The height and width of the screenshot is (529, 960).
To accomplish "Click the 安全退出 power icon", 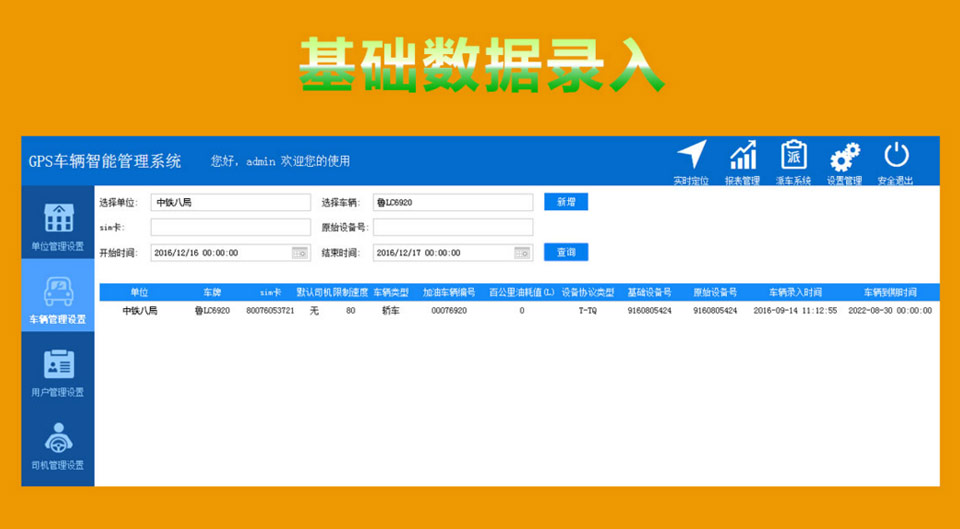I will tap(896, 155).
